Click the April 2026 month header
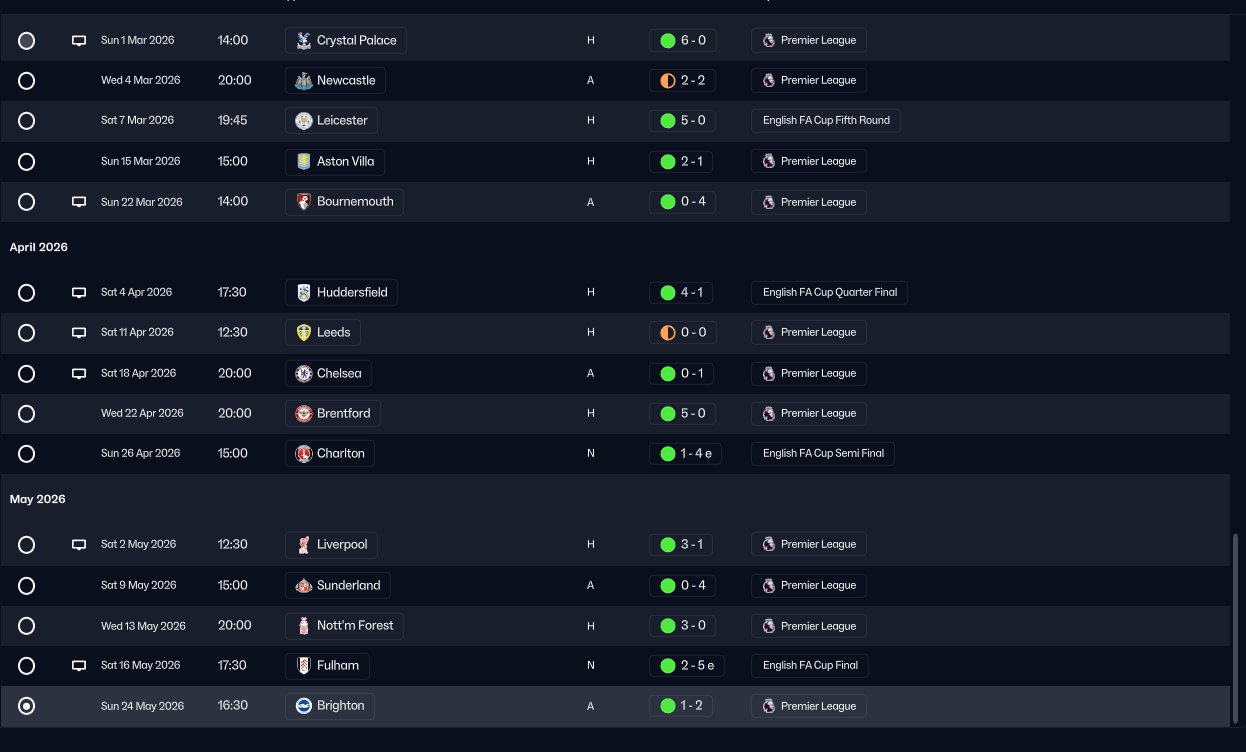This screenshot has width=1246, height=752. [x=39, y=247]
